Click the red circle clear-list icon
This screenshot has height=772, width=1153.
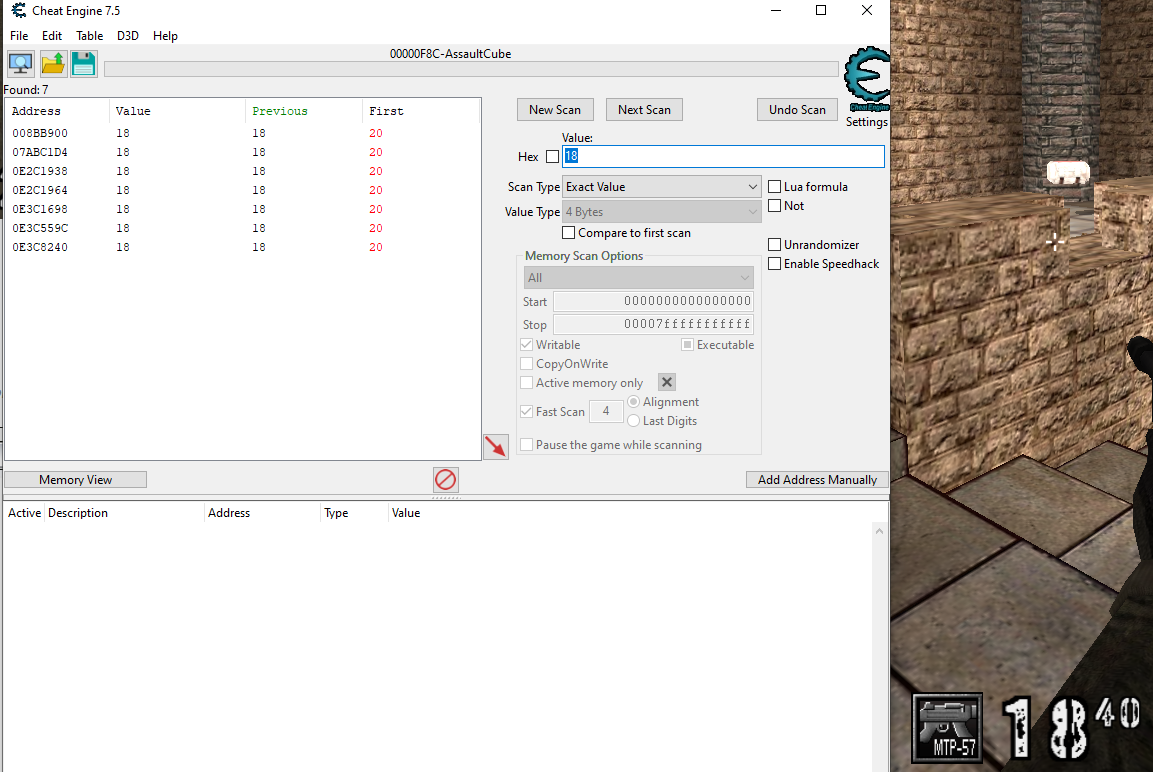coord(446,480)
